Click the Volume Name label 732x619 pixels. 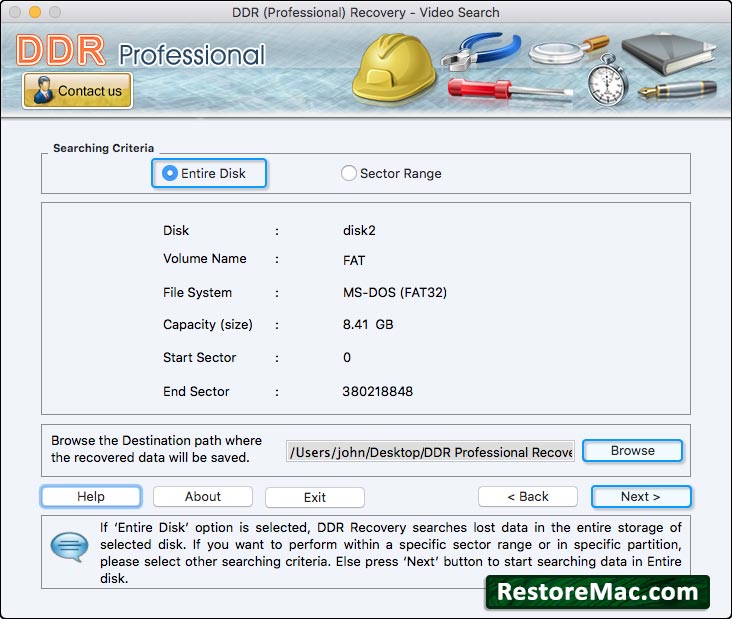pyautogui.click(x=204, y=259)
